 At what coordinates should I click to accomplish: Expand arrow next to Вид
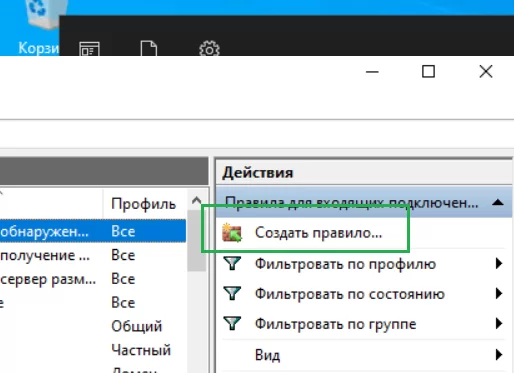[499, 354]
